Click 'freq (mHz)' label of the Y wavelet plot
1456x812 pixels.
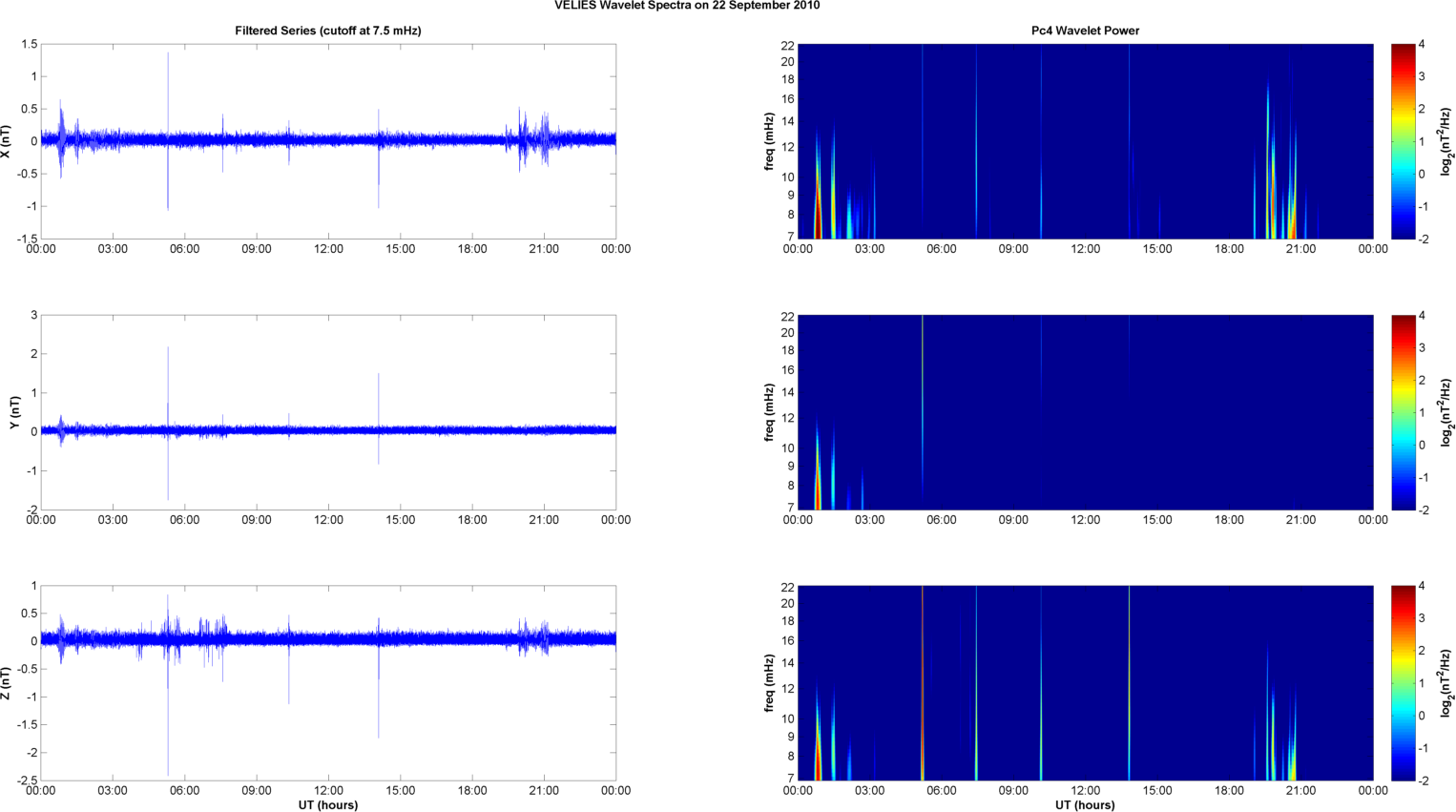pos(769,412)
